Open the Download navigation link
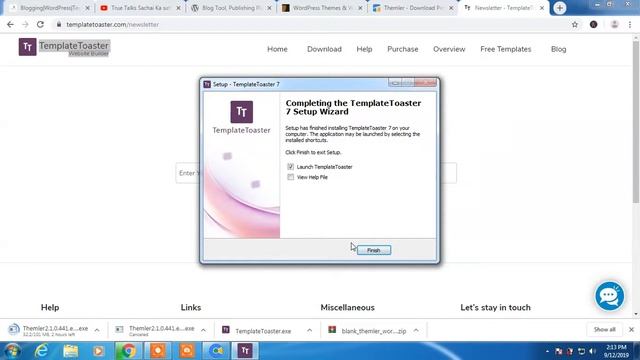This screenshot has width=640, height=360. (324, 49)
